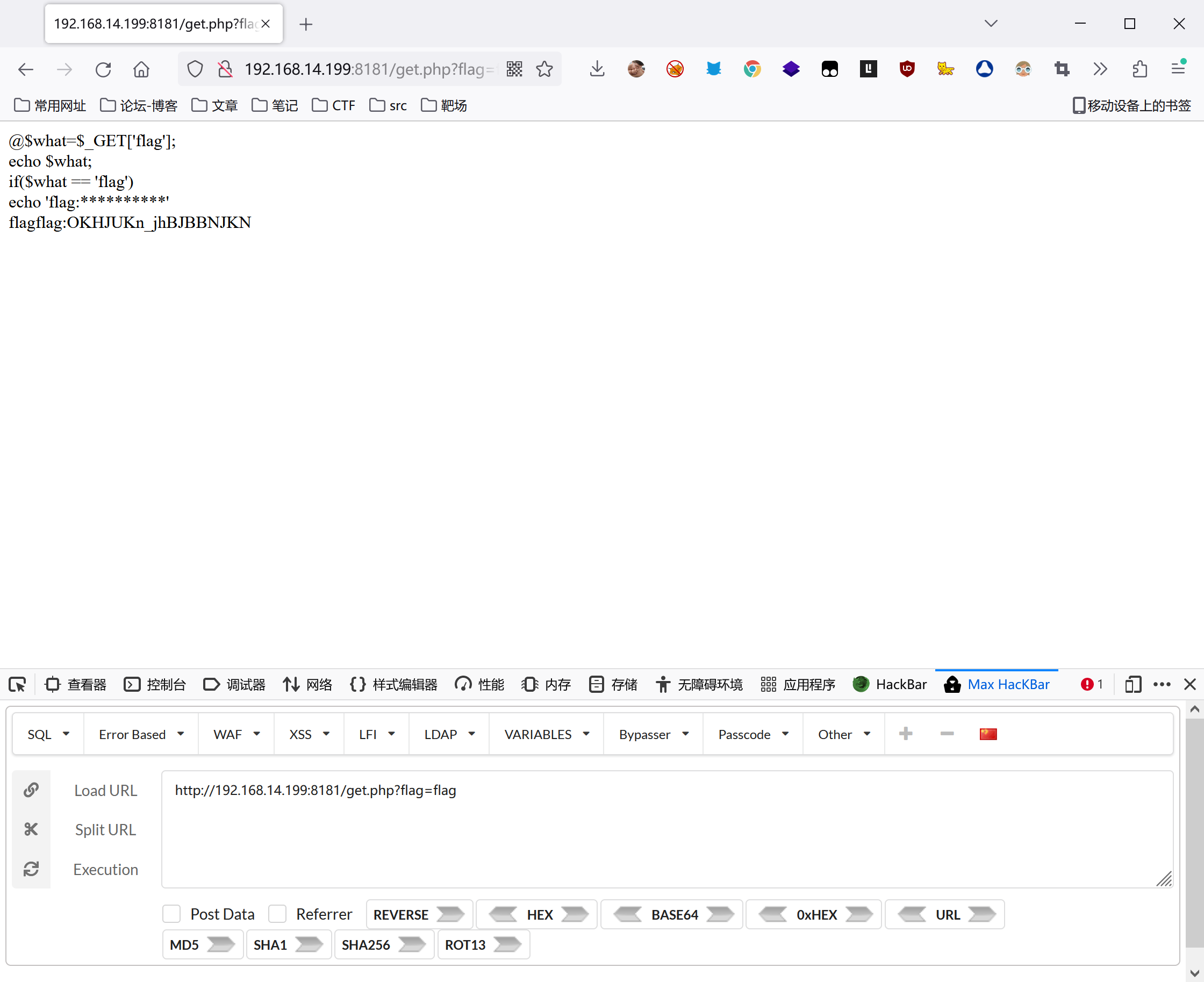
Task: Toggle responsive design mode icon
Action: click(x=1133, y=684)
